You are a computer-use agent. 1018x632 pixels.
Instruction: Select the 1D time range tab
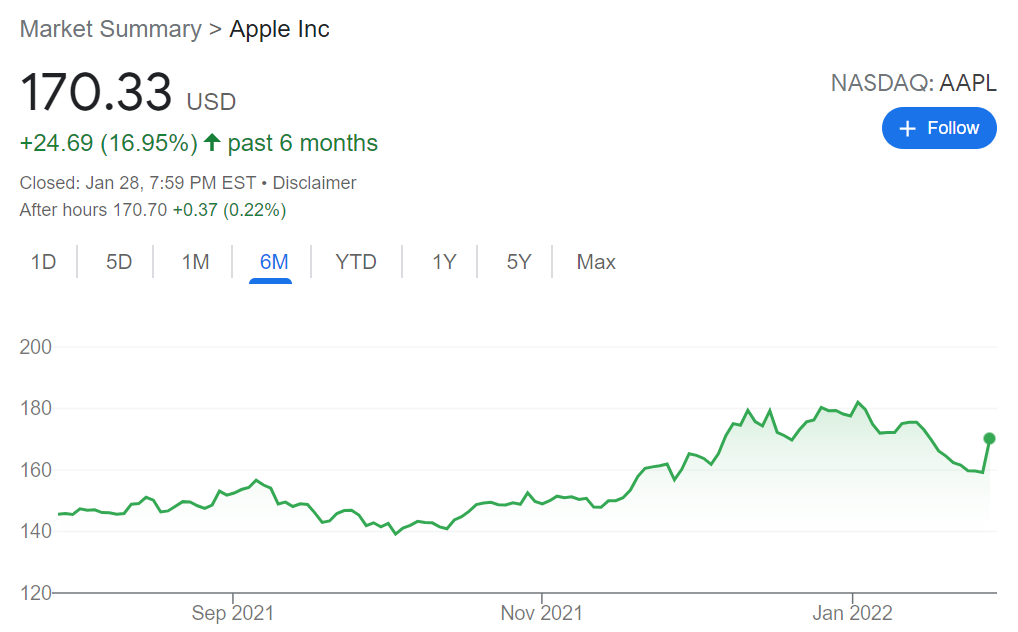coord(43,262)
